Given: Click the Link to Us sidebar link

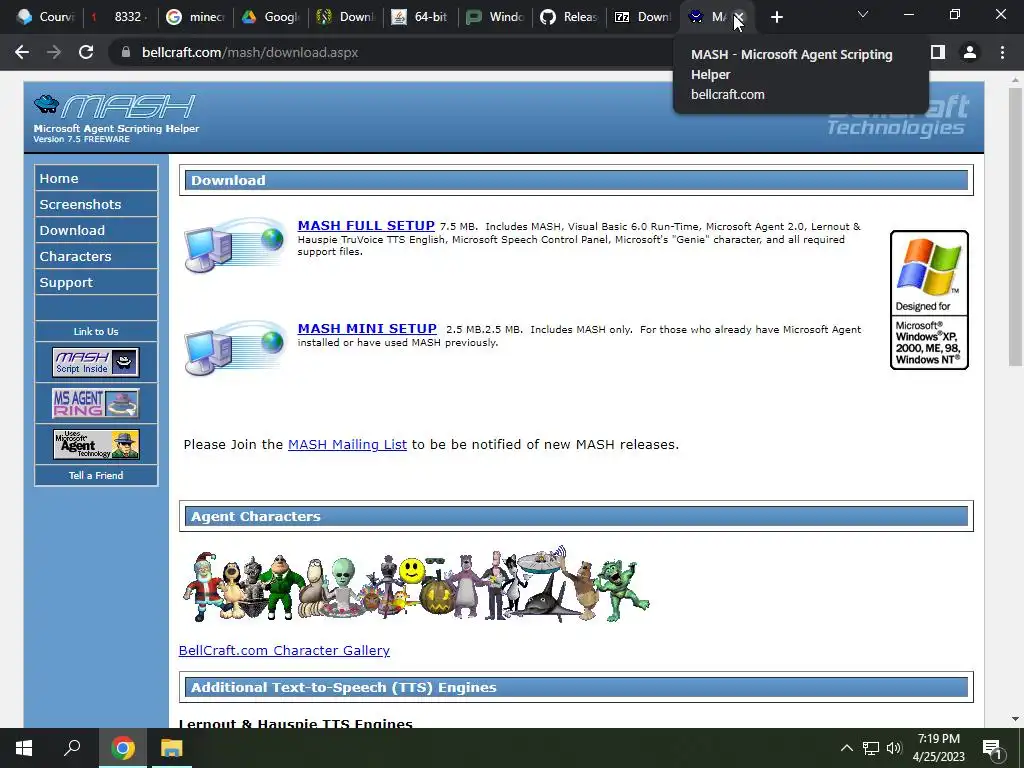Looking at the screenshot, I should pos(96,332).
